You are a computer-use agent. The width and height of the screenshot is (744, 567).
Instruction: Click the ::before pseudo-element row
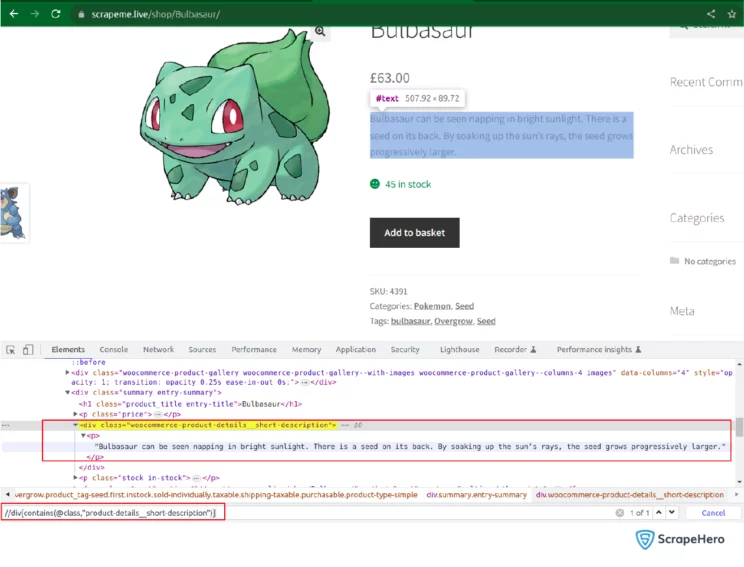89,363
